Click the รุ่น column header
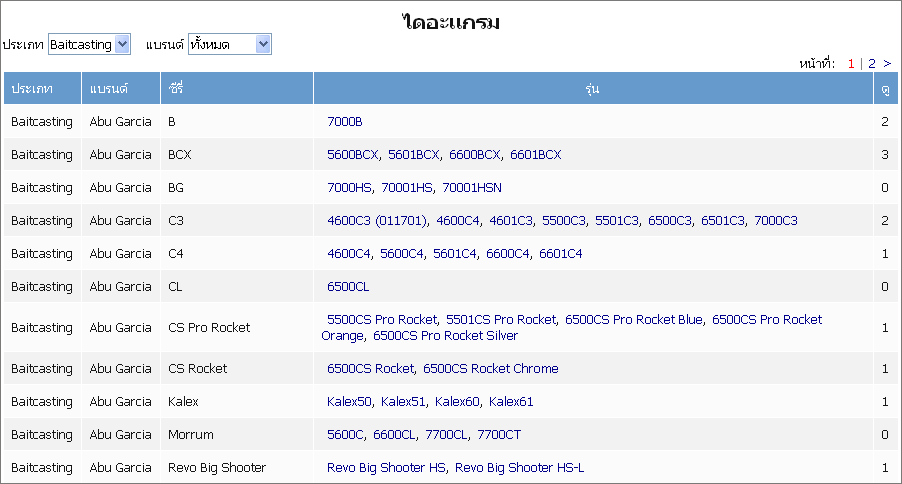 coord(593,88)
